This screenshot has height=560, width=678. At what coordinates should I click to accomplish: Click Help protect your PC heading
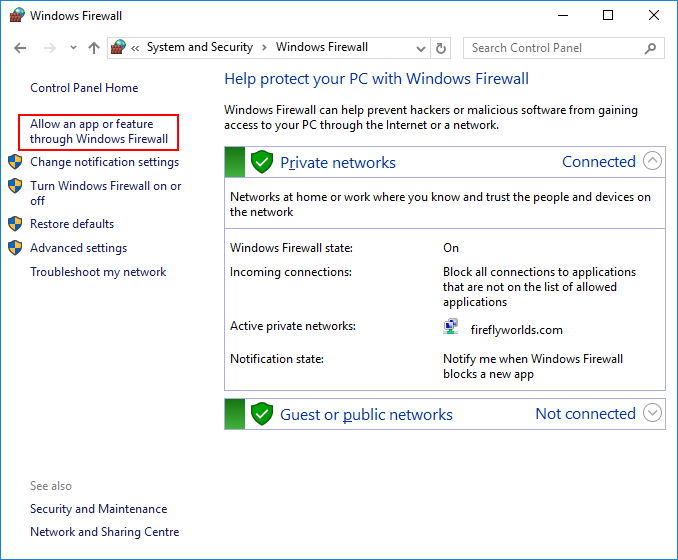click(x=376, y=79)
